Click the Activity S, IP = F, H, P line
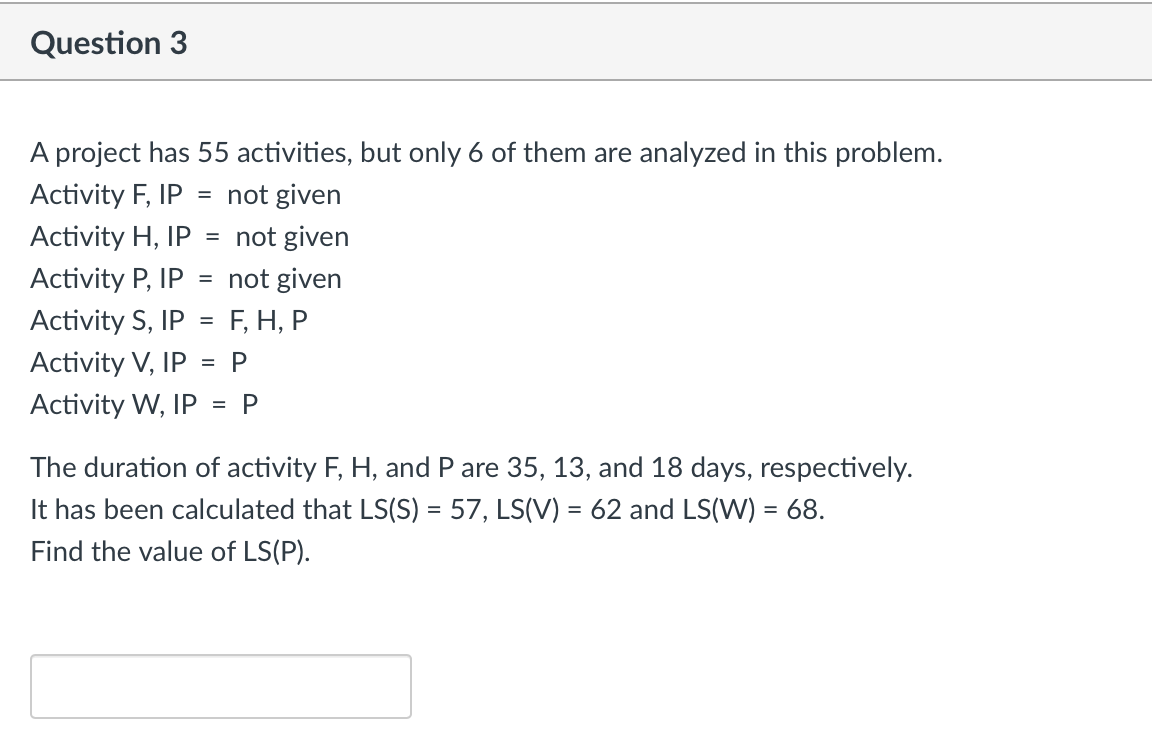Viewport: 1152px width, 756px height. 170,321
